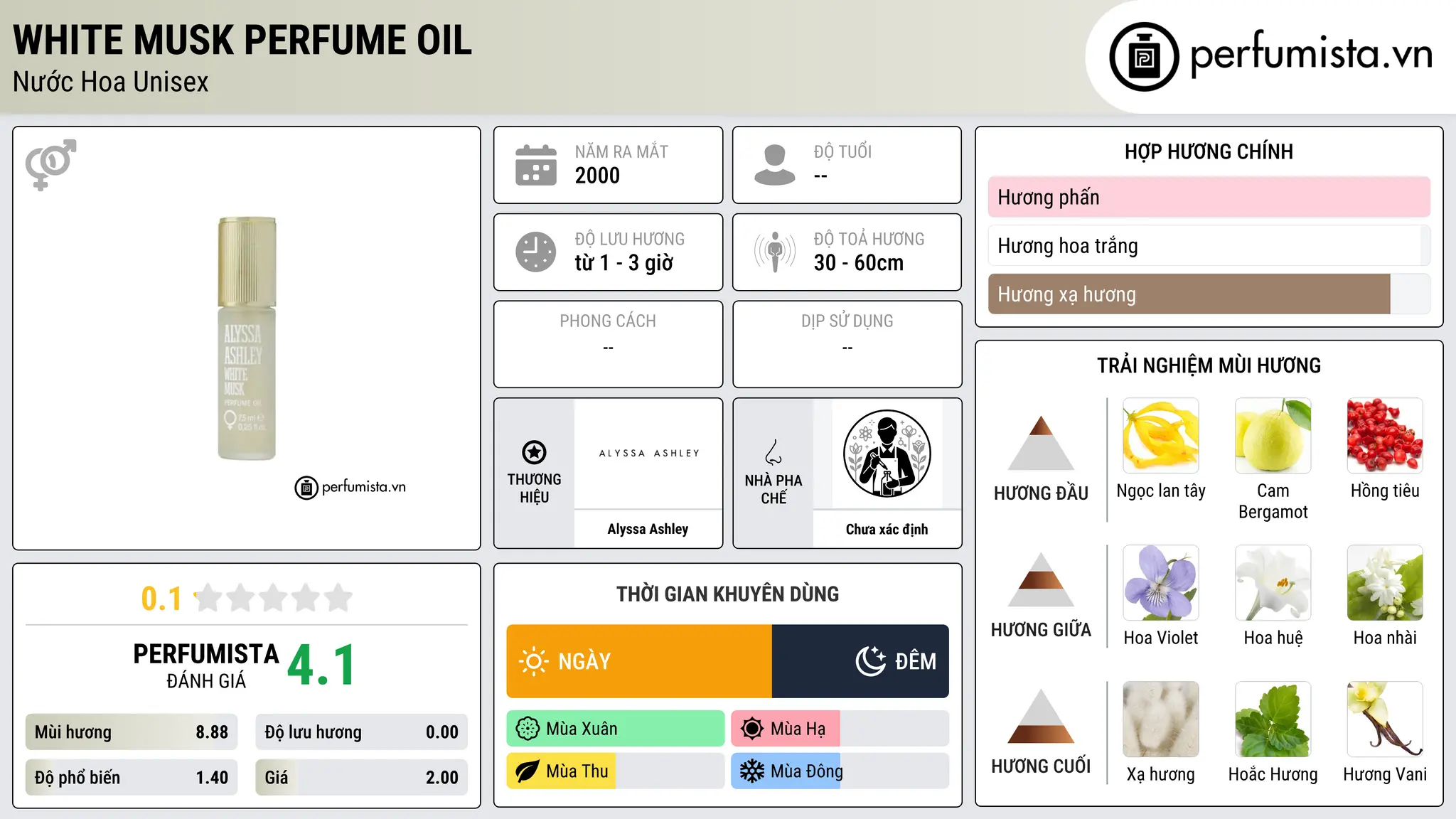Viewport: 1456px width, 819px height.
Task: Click the ĐÊM nighttime label
Action: click(916, 661)
